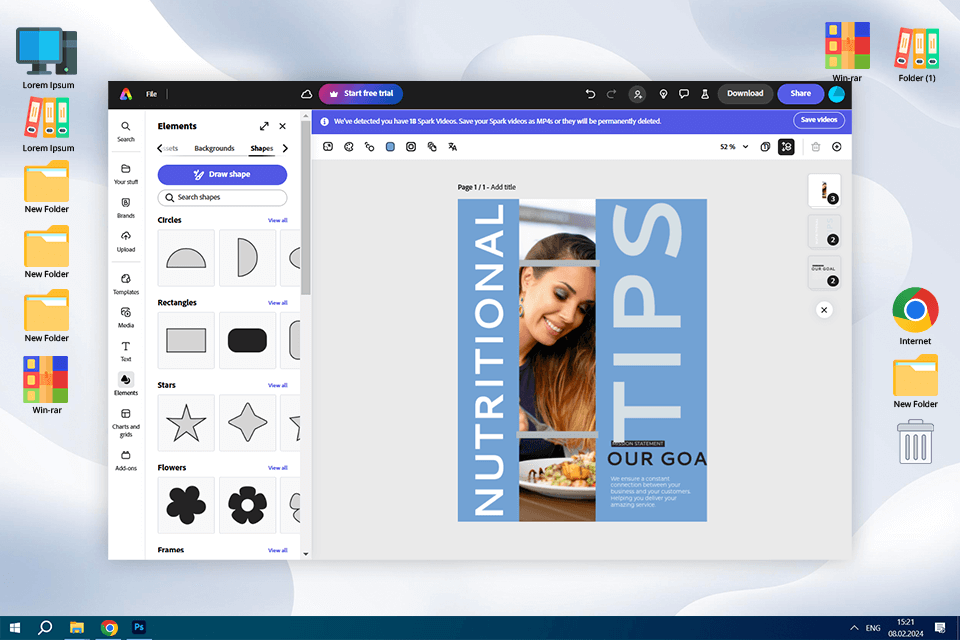
Task: Click the Download button
Action: 745,94
